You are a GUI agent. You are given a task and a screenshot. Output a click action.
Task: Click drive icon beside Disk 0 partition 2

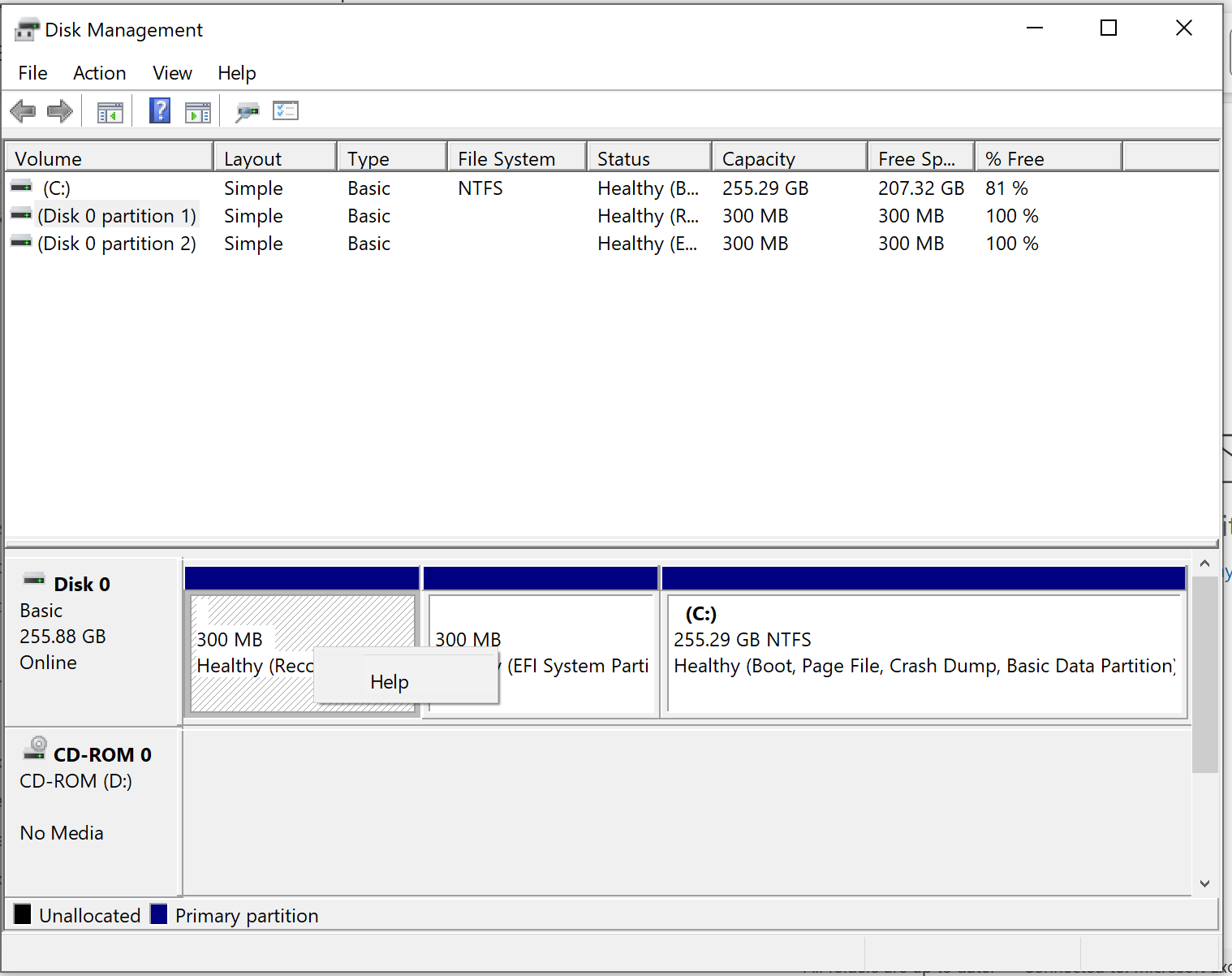pyautogui.click(x=21, y=243)
